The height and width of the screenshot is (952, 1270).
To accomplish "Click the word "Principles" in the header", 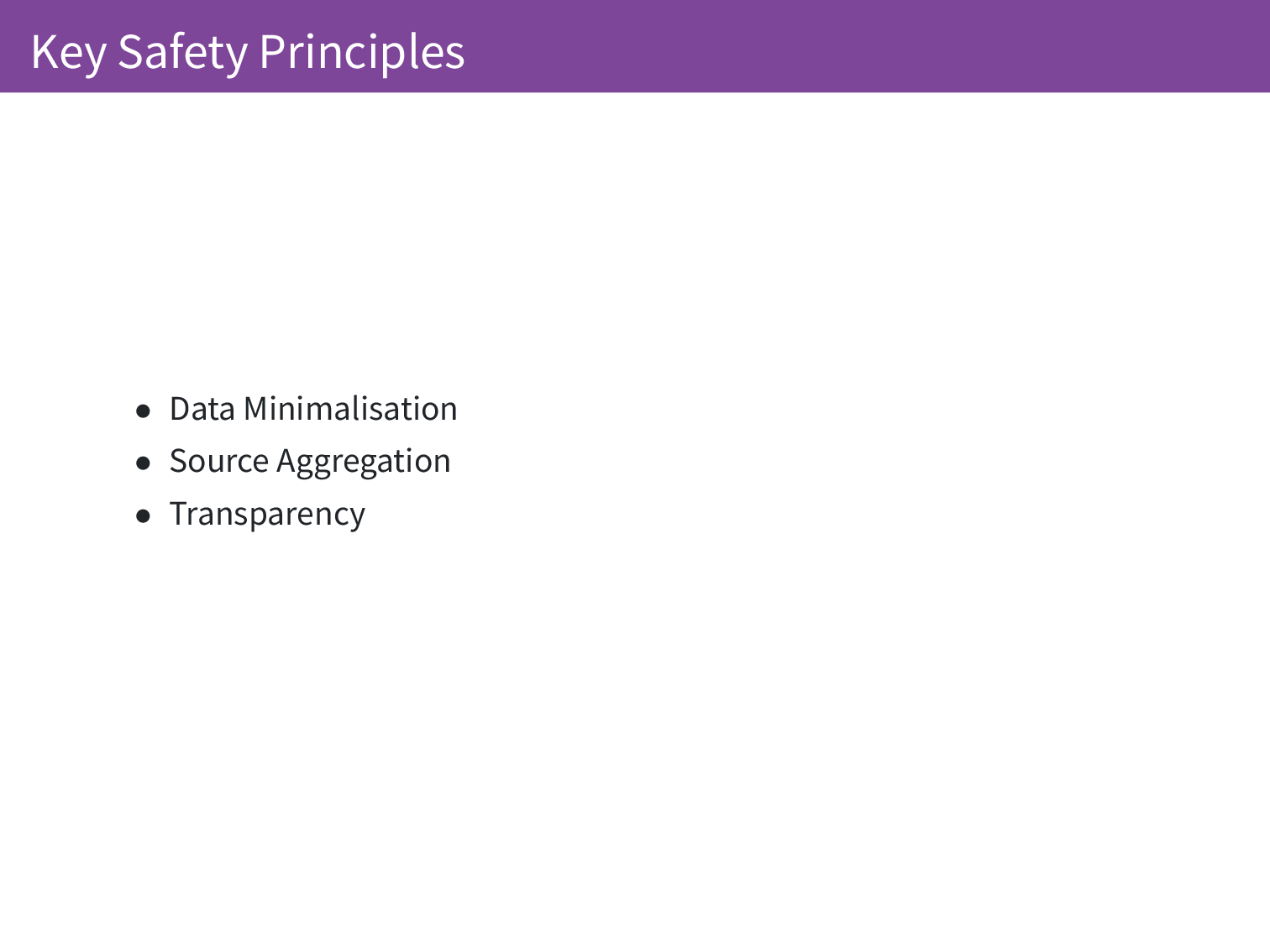I will (x=361, y=51).
